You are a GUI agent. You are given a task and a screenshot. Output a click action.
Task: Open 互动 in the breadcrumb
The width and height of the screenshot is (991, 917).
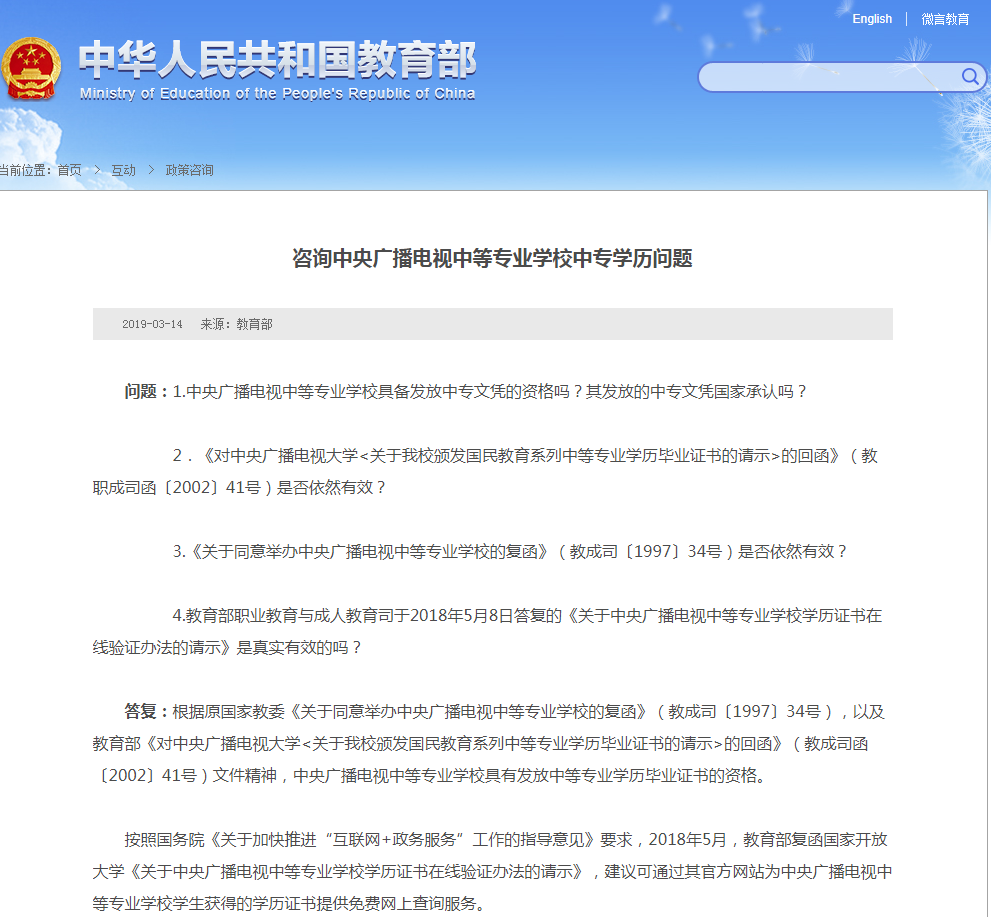click(123, 170)
